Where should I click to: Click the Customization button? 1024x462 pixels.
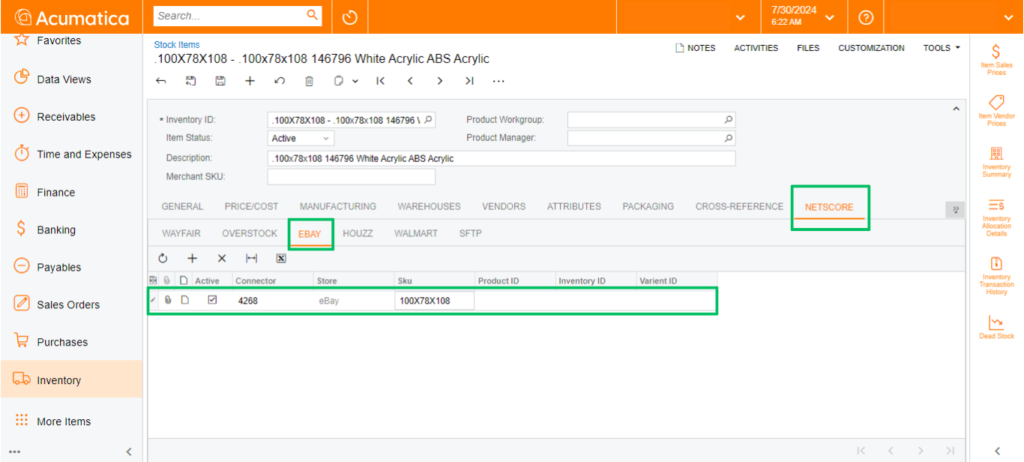coord(871,48)
